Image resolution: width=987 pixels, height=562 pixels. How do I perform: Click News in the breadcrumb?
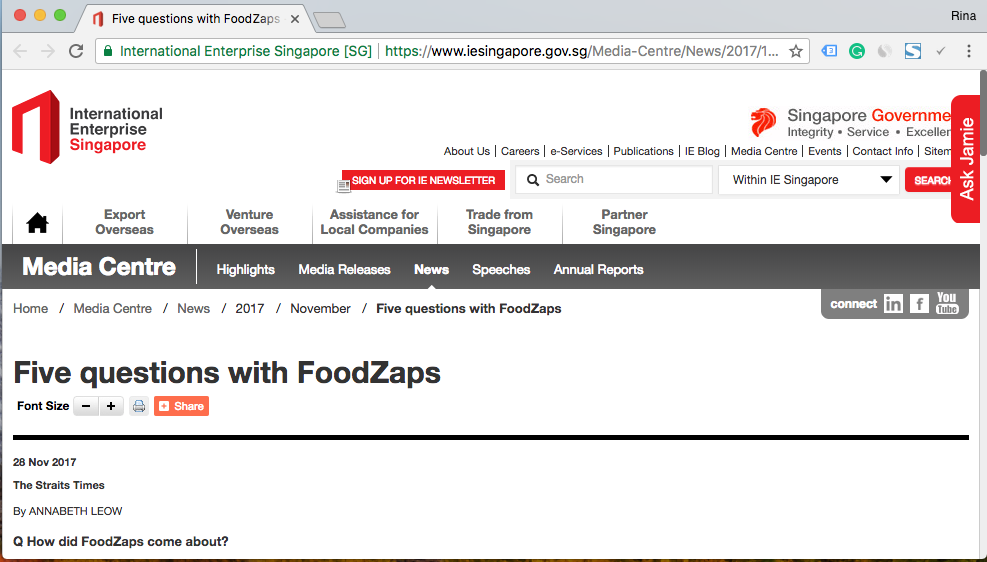tap(193, 308)
